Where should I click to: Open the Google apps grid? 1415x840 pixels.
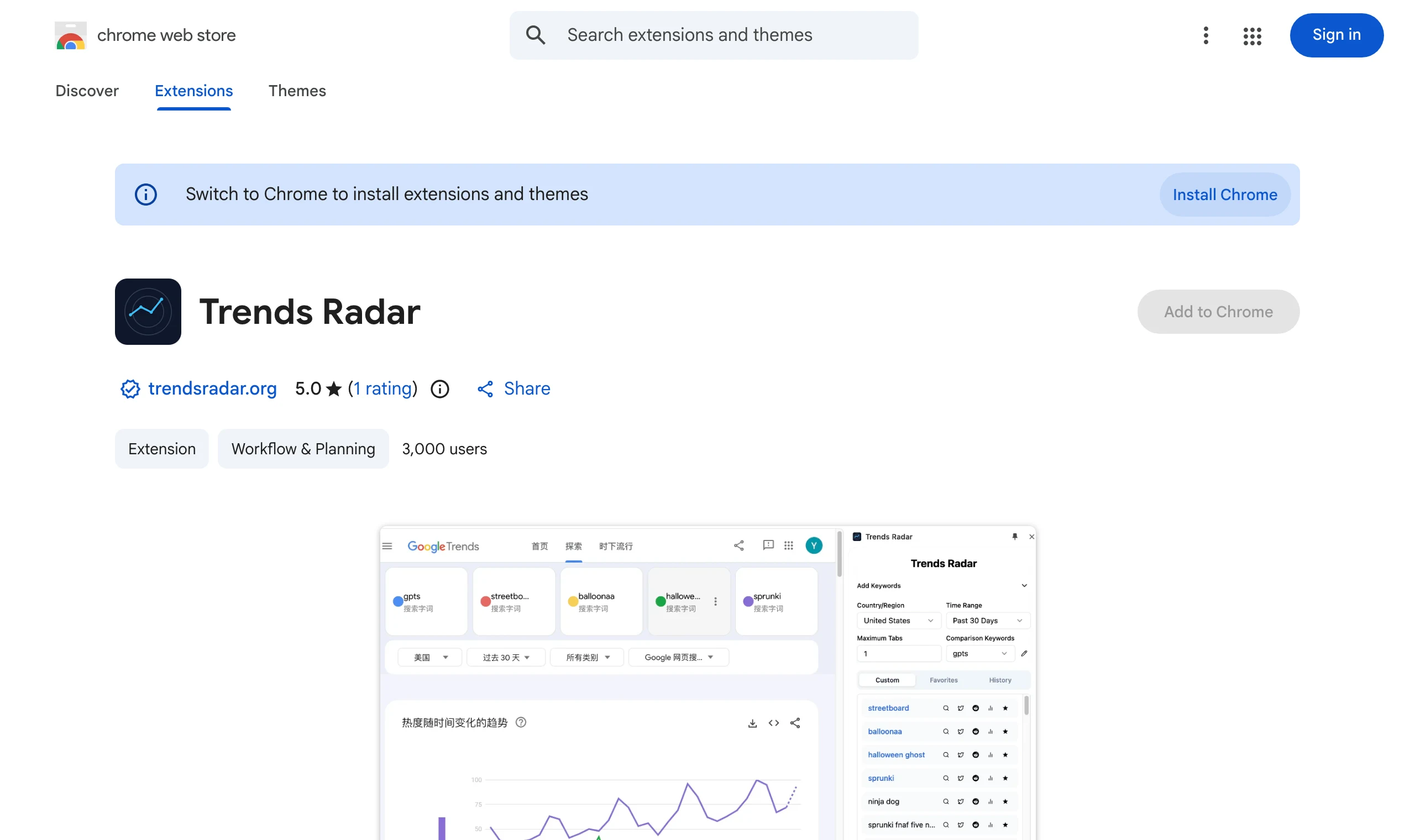tap(1252, 35)
